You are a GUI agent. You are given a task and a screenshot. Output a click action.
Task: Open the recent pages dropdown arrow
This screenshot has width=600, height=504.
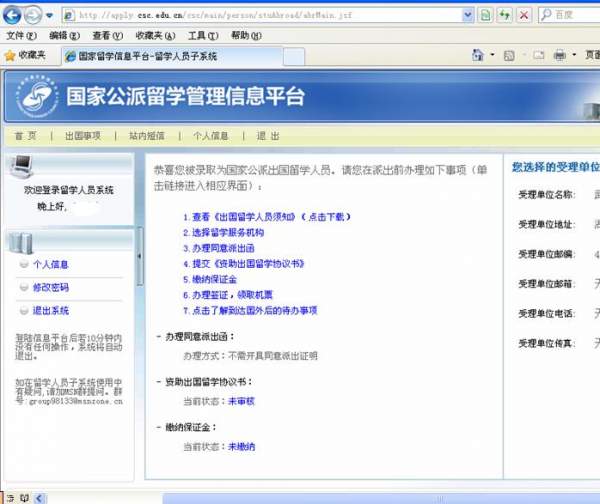(49, 16)
